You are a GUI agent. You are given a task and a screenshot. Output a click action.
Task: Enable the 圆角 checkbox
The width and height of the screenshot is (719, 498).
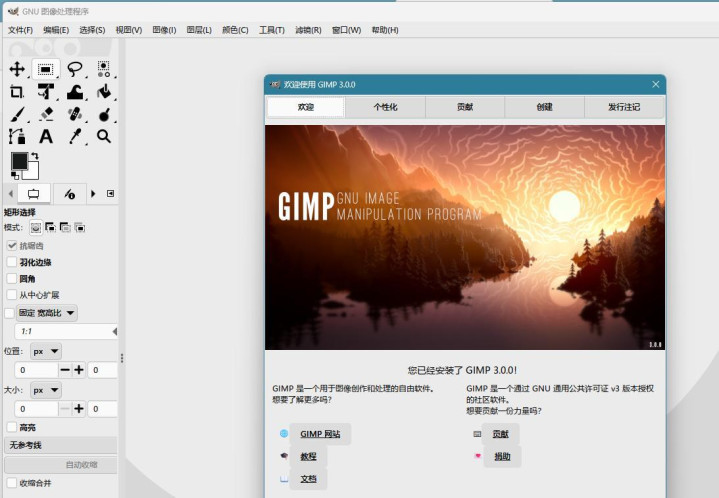coord(12,279)
